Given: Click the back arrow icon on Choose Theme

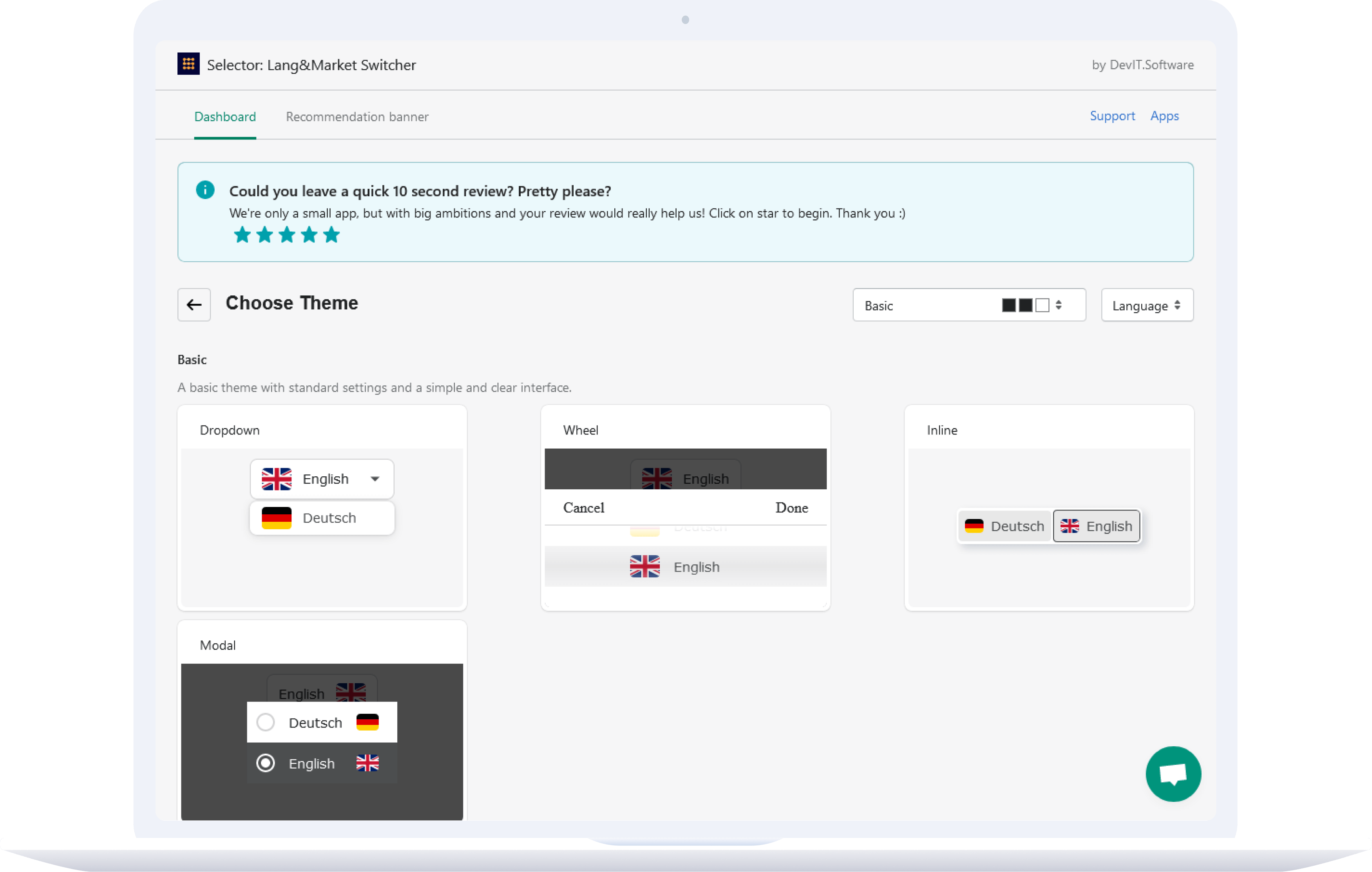Looking at the screenshot, I should 194,304.
